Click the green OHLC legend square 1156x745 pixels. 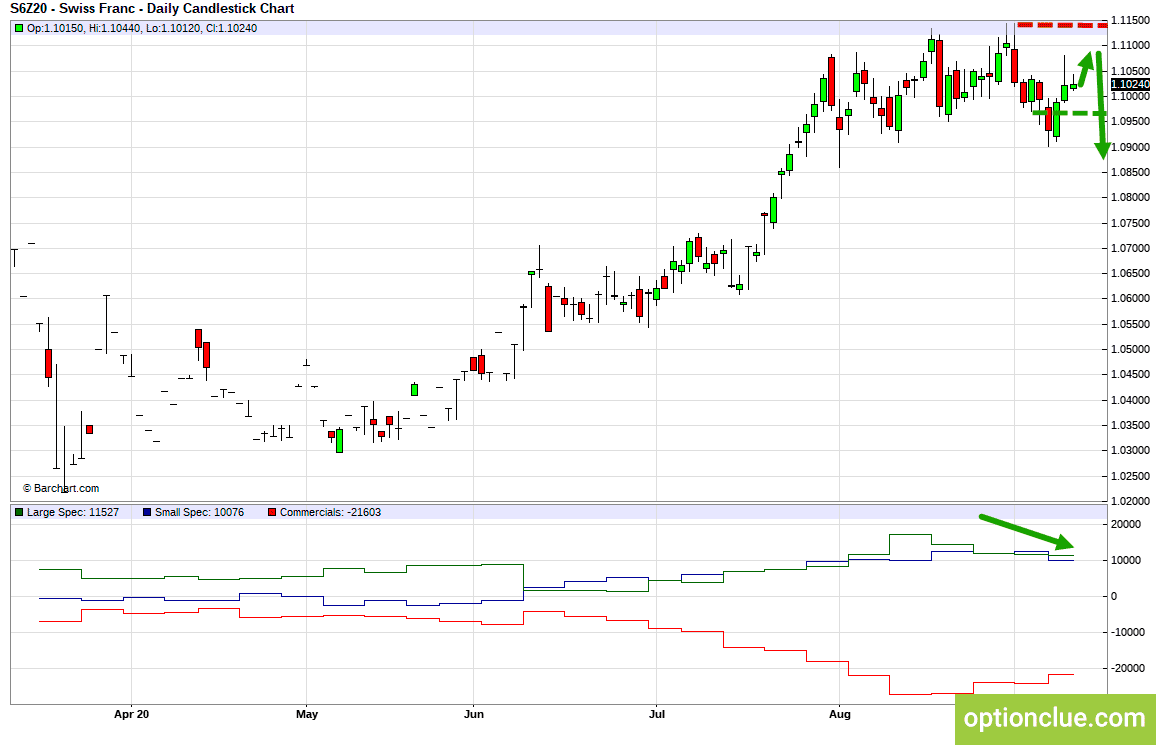click(x=19, y=28)
